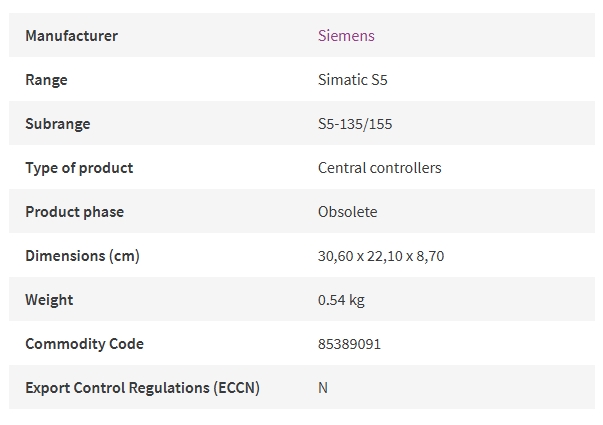Select the Subrange label
Screen dimensions: 603x425
(58, 124)
